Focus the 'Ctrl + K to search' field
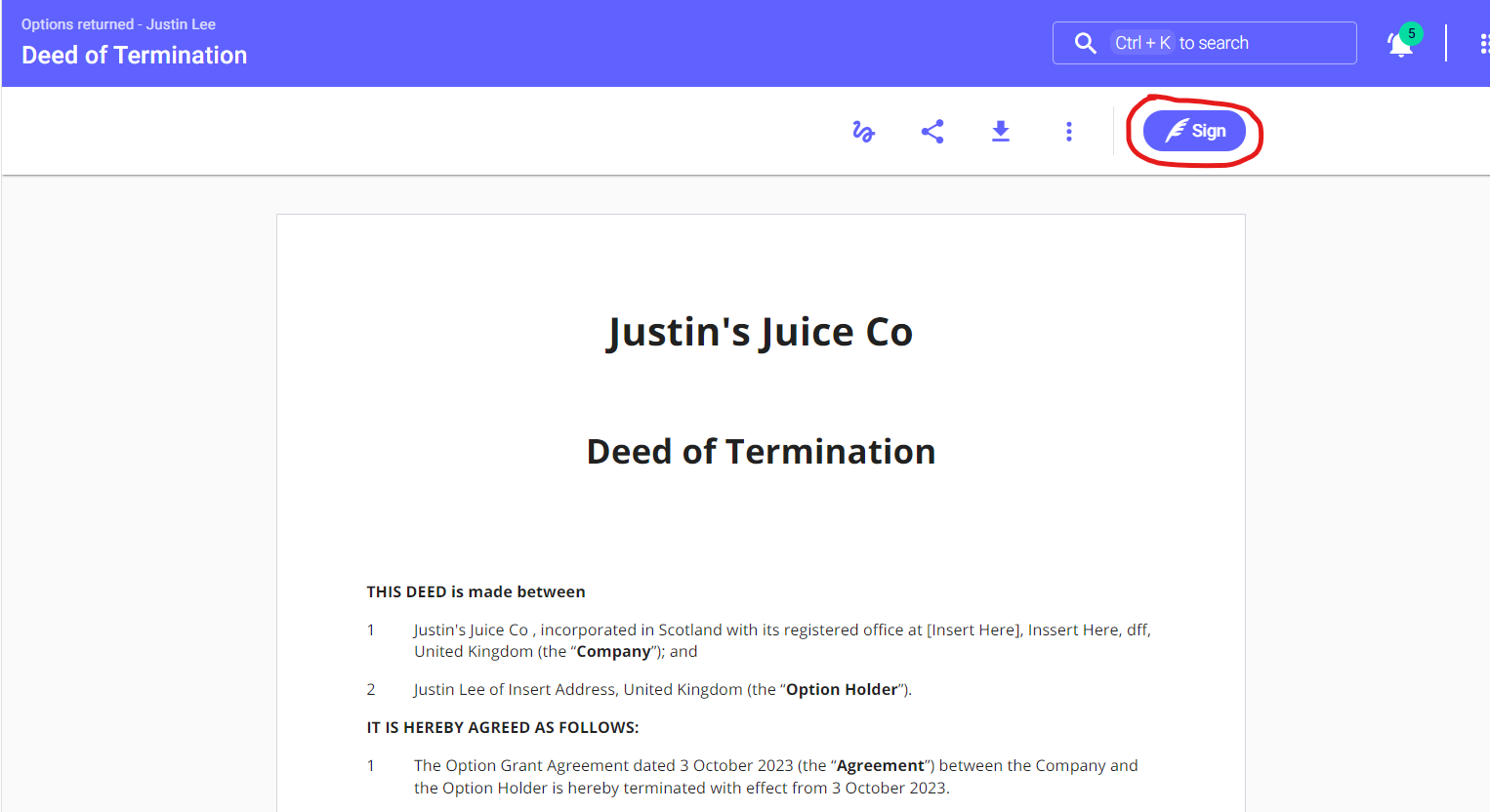 (1260, 43)
